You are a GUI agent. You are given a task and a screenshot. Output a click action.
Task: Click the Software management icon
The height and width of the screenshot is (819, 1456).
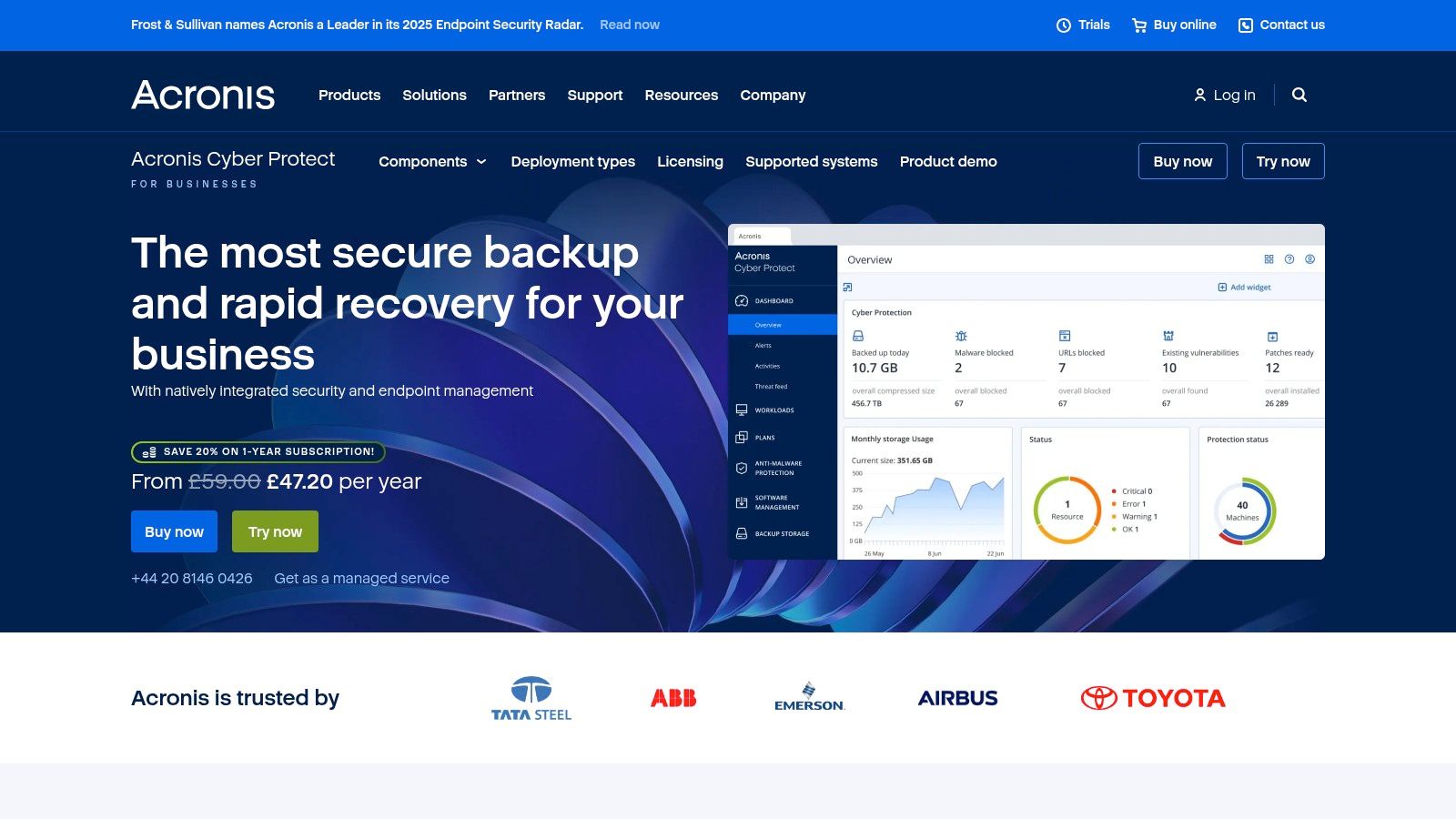point(742,502)
